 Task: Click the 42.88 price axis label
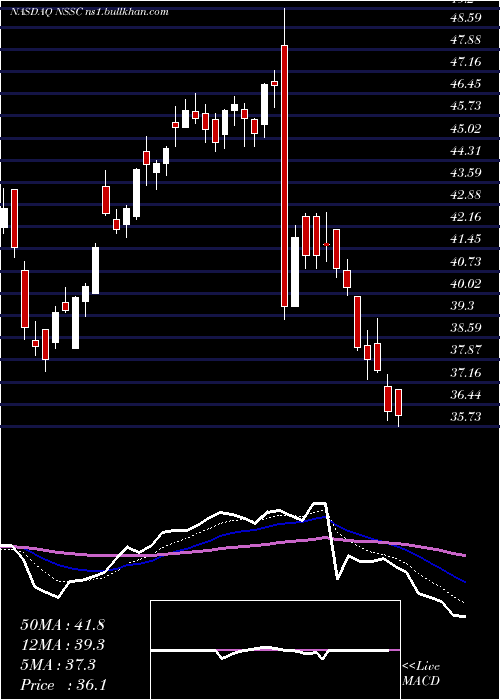point(466,195)
